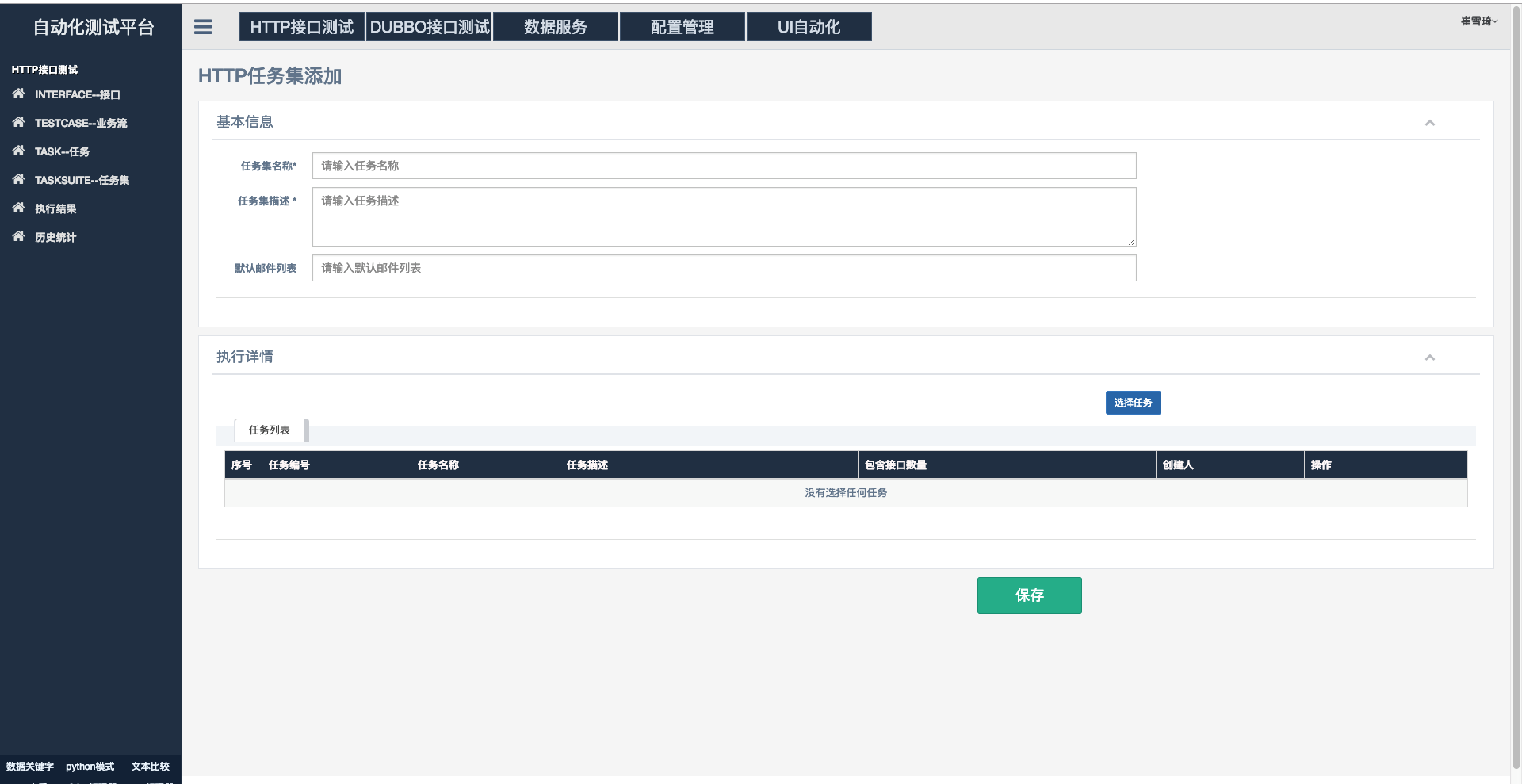Click the 创建人 column header
This screenshot has height=784, width=1522.
point(1229,465)
